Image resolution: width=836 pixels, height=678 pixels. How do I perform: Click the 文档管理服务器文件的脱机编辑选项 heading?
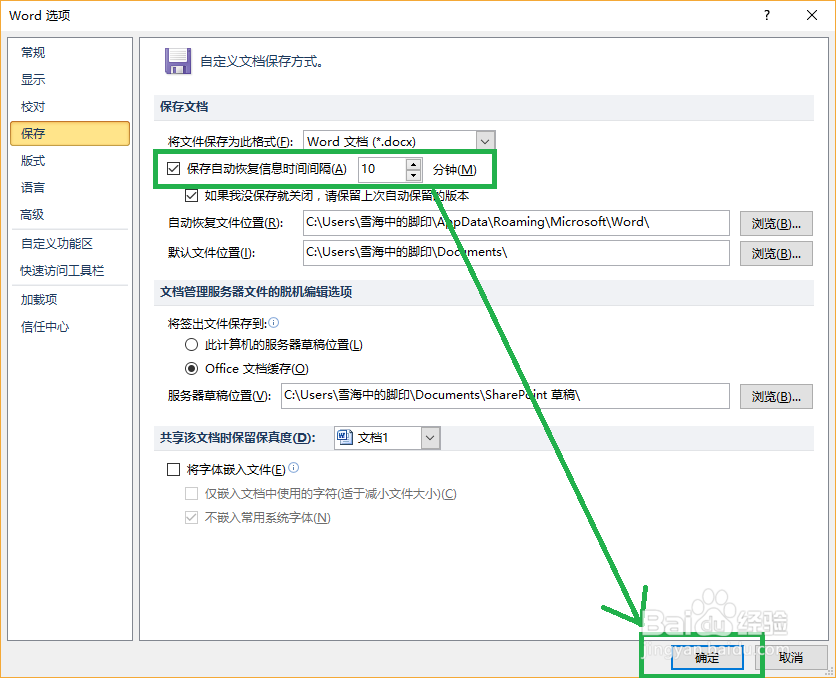click(256, 292)
